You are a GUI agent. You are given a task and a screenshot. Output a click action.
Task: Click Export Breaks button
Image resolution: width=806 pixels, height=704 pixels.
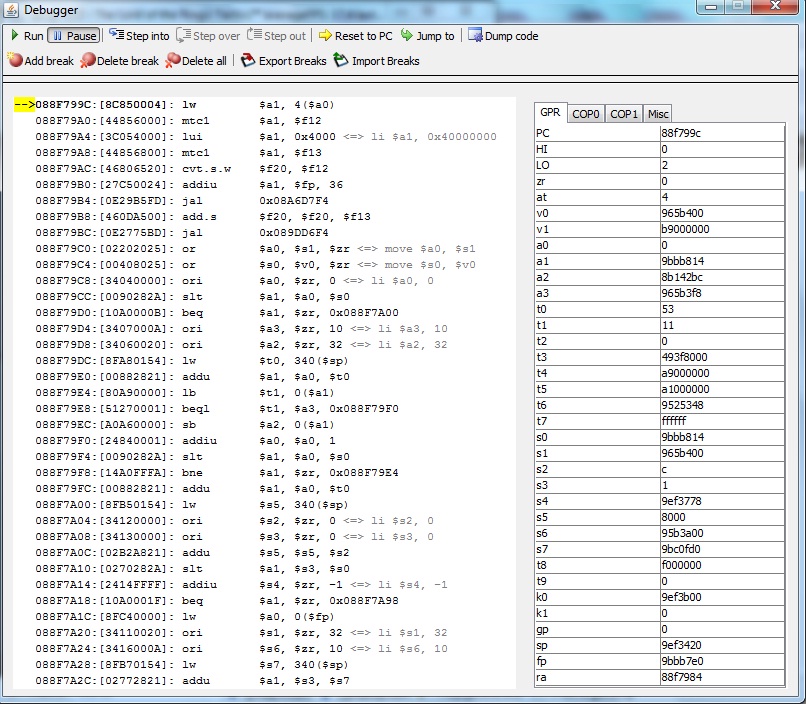[283, 61]
